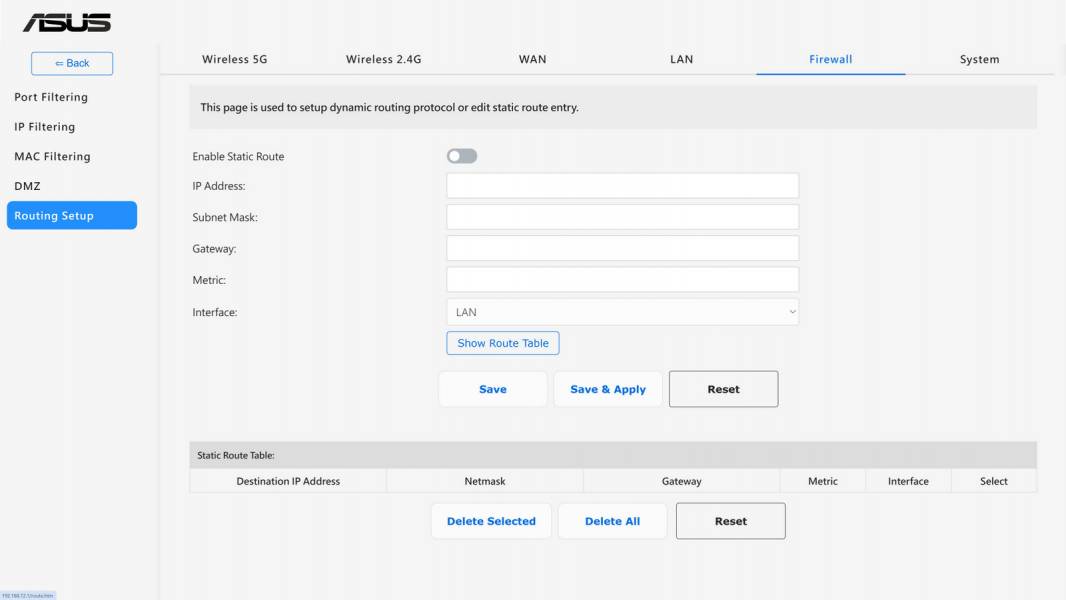
Task: Open IP Filtering page
Action: (x=45, y=127)
